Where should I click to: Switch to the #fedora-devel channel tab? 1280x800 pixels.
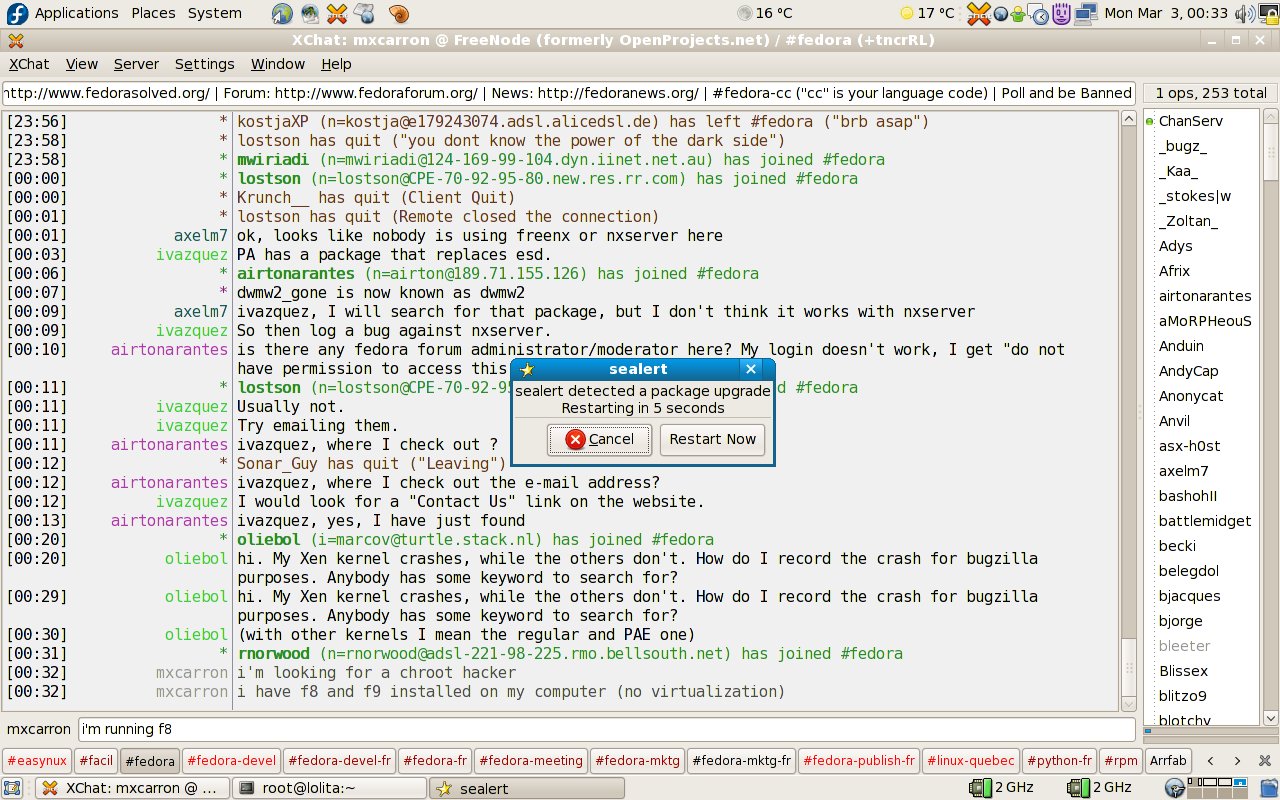pyautogui.click(x=231, y=761)
